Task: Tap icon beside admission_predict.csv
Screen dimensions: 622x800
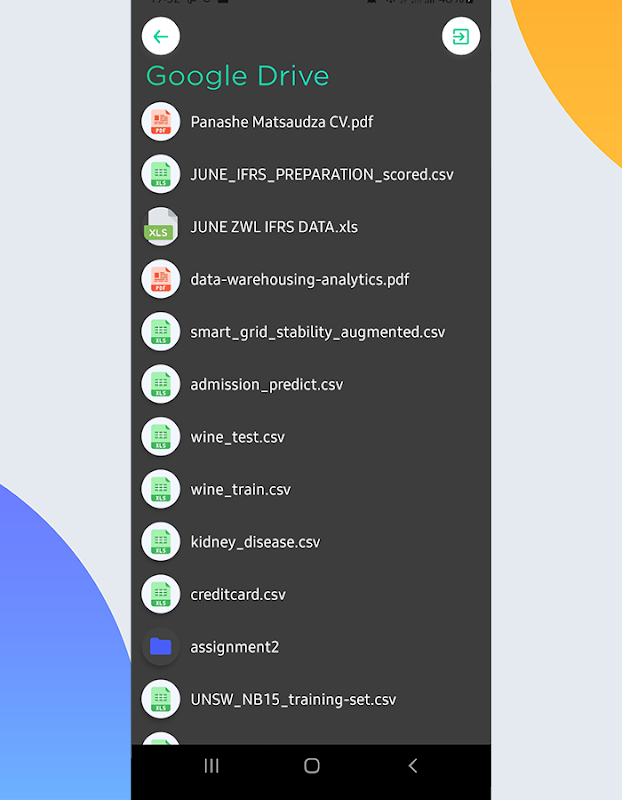Action: [x=161, y=384]
